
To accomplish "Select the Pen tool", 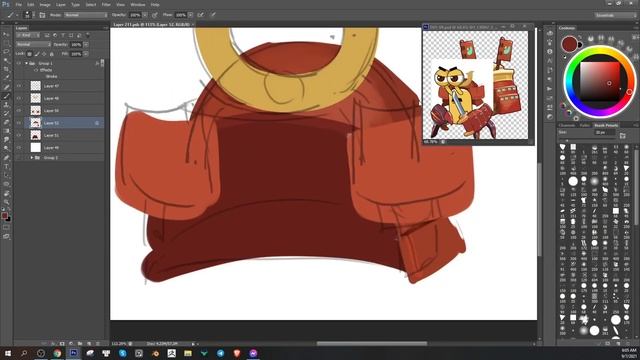I will coord(6,158).
